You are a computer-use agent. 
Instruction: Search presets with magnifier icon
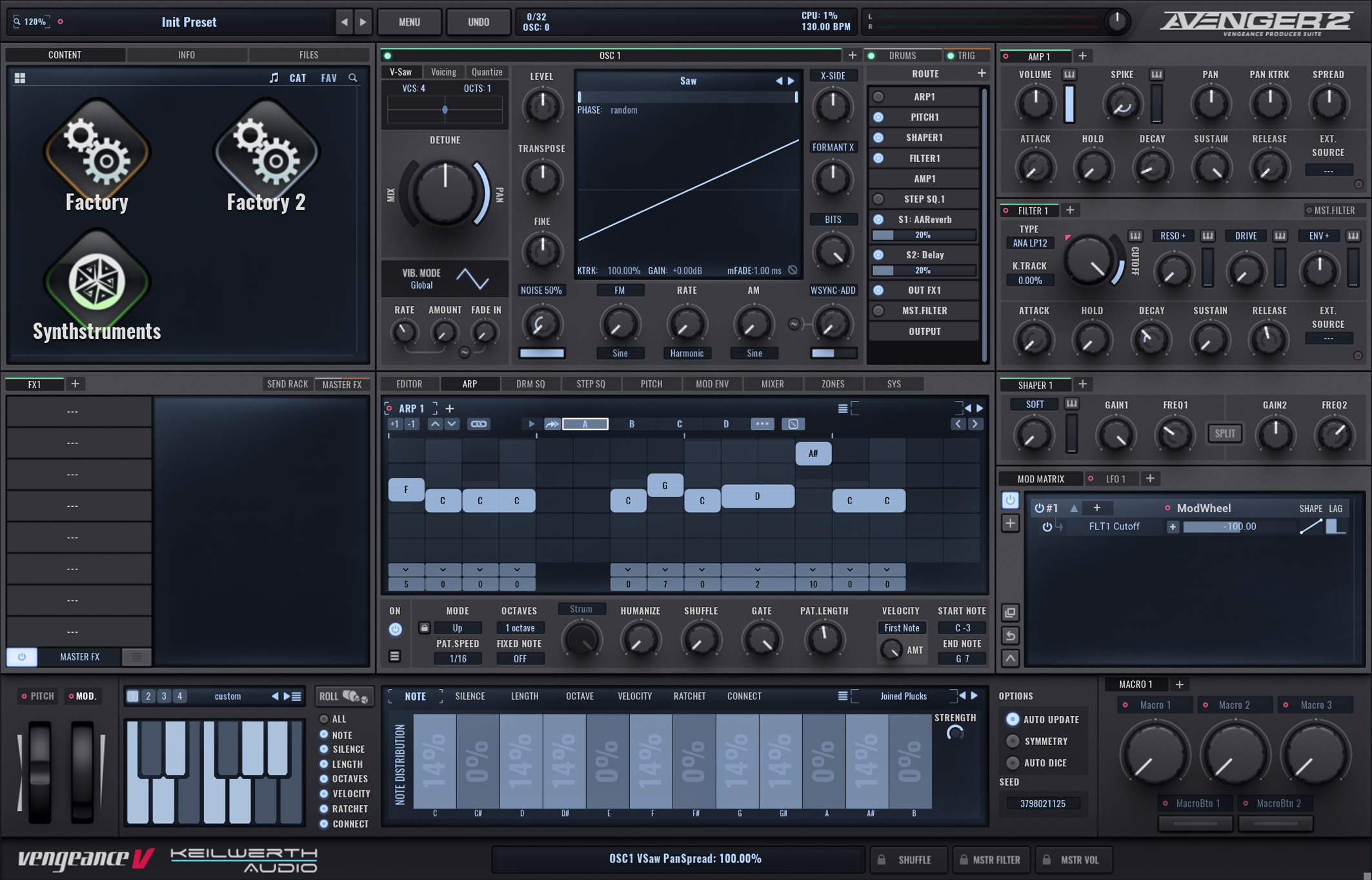[x=353, y=78]
